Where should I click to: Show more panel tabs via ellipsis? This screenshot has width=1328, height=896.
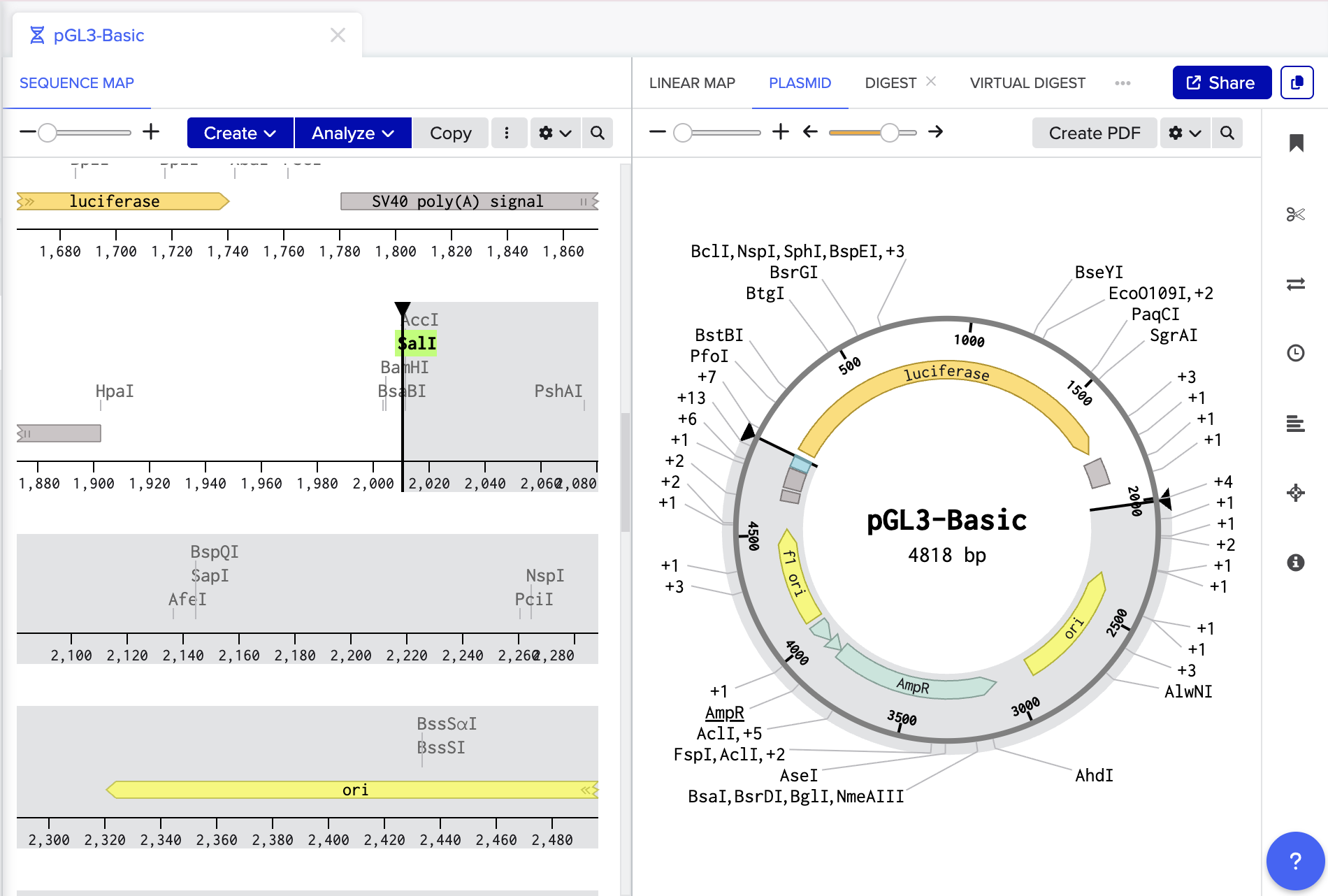point(1123,83)
